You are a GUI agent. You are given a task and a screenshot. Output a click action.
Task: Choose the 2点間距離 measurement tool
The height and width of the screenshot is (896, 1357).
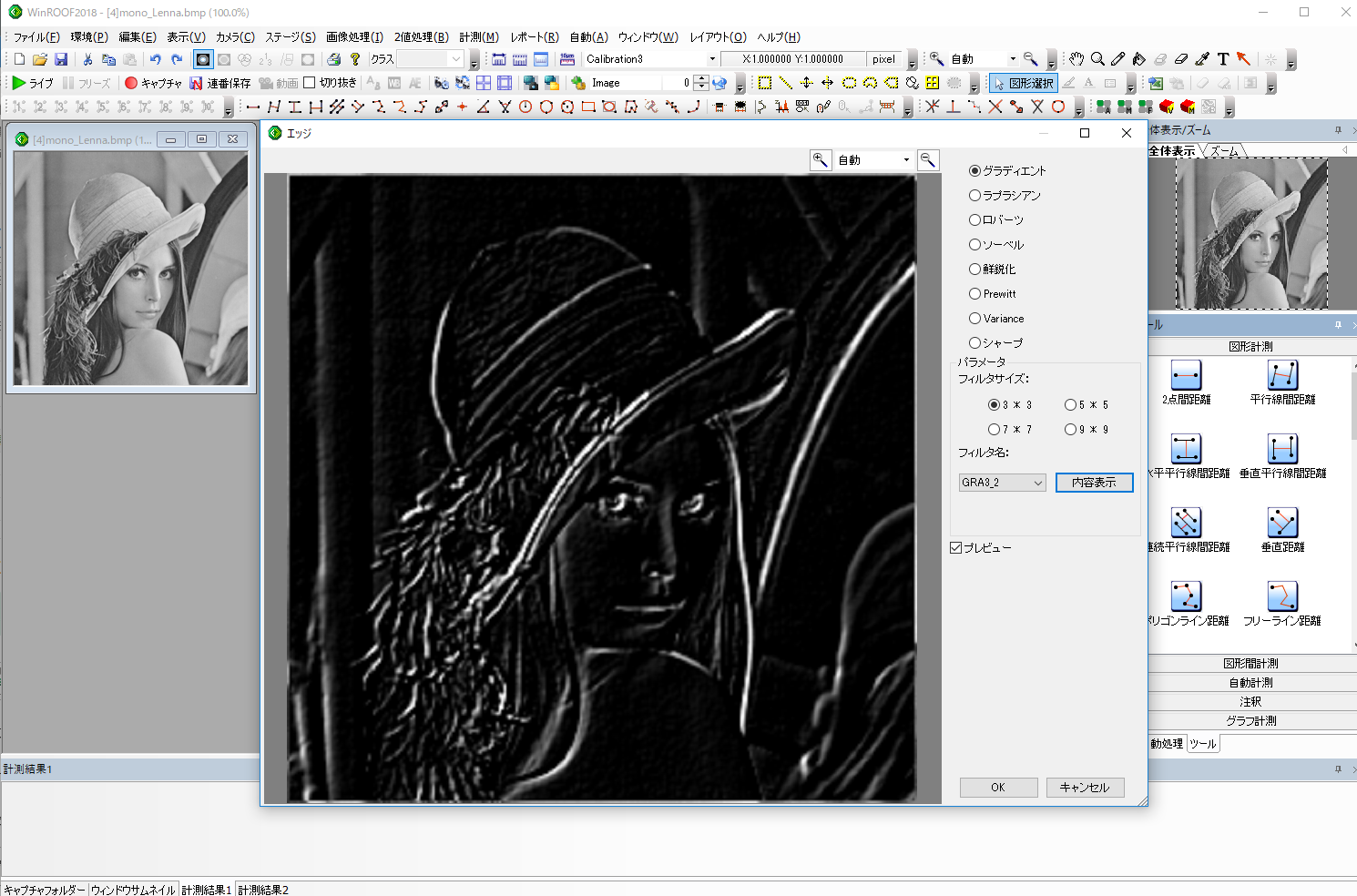click(1186, 382)
